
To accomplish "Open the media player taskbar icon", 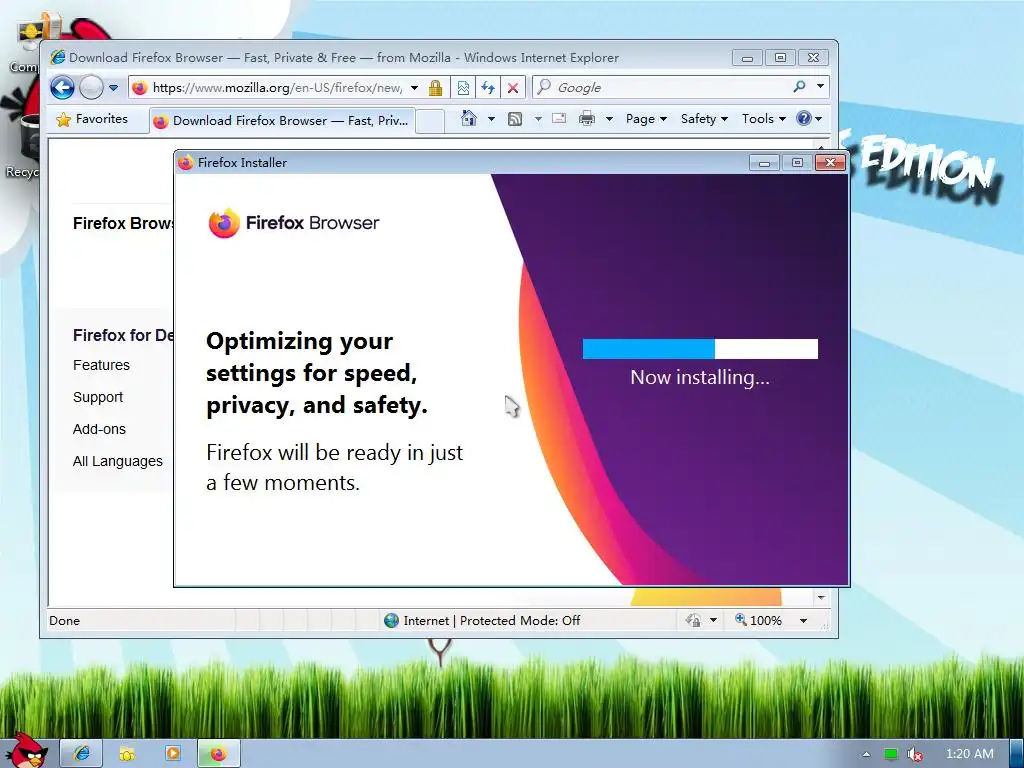I will click(x=173, y=754).
